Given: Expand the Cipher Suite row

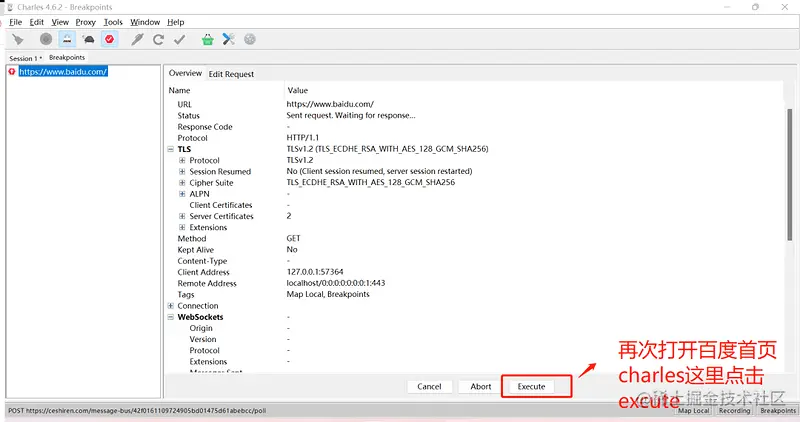Looking at the screenshot, I should point(182,183).
